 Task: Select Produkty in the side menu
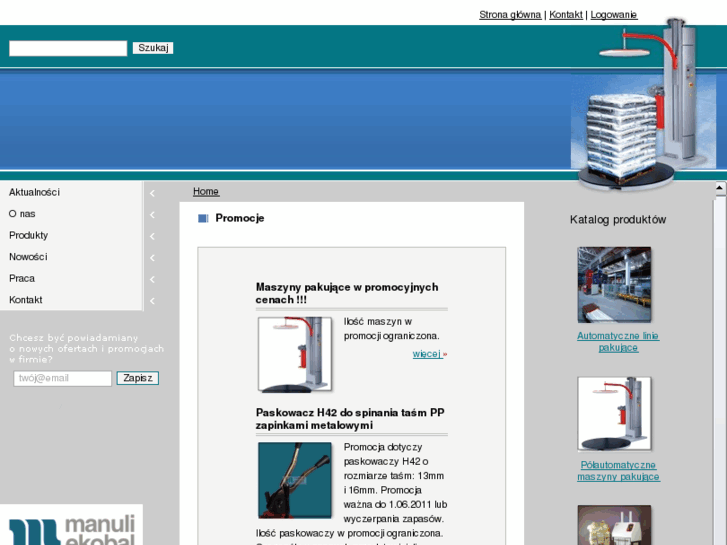[x=28, y=235]
